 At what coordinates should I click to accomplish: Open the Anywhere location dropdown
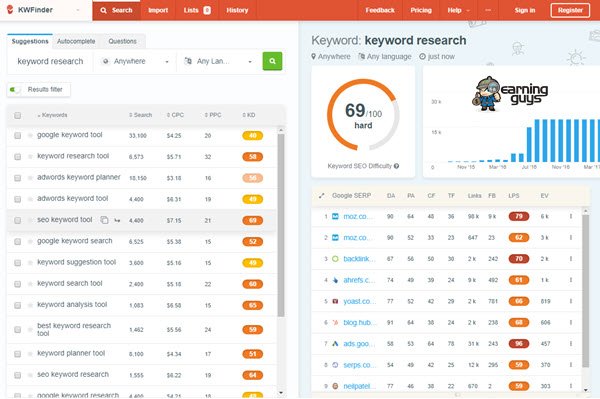[135, 61]
